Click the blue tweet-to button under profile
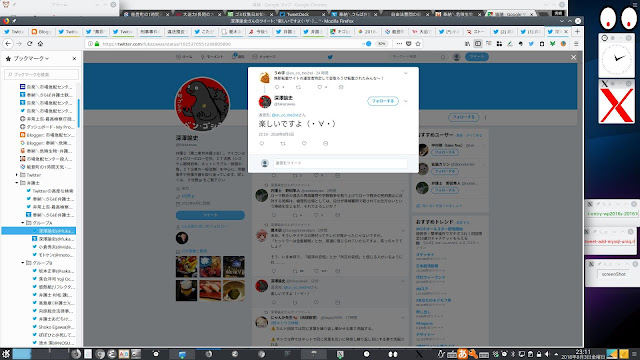 [210, 215]
